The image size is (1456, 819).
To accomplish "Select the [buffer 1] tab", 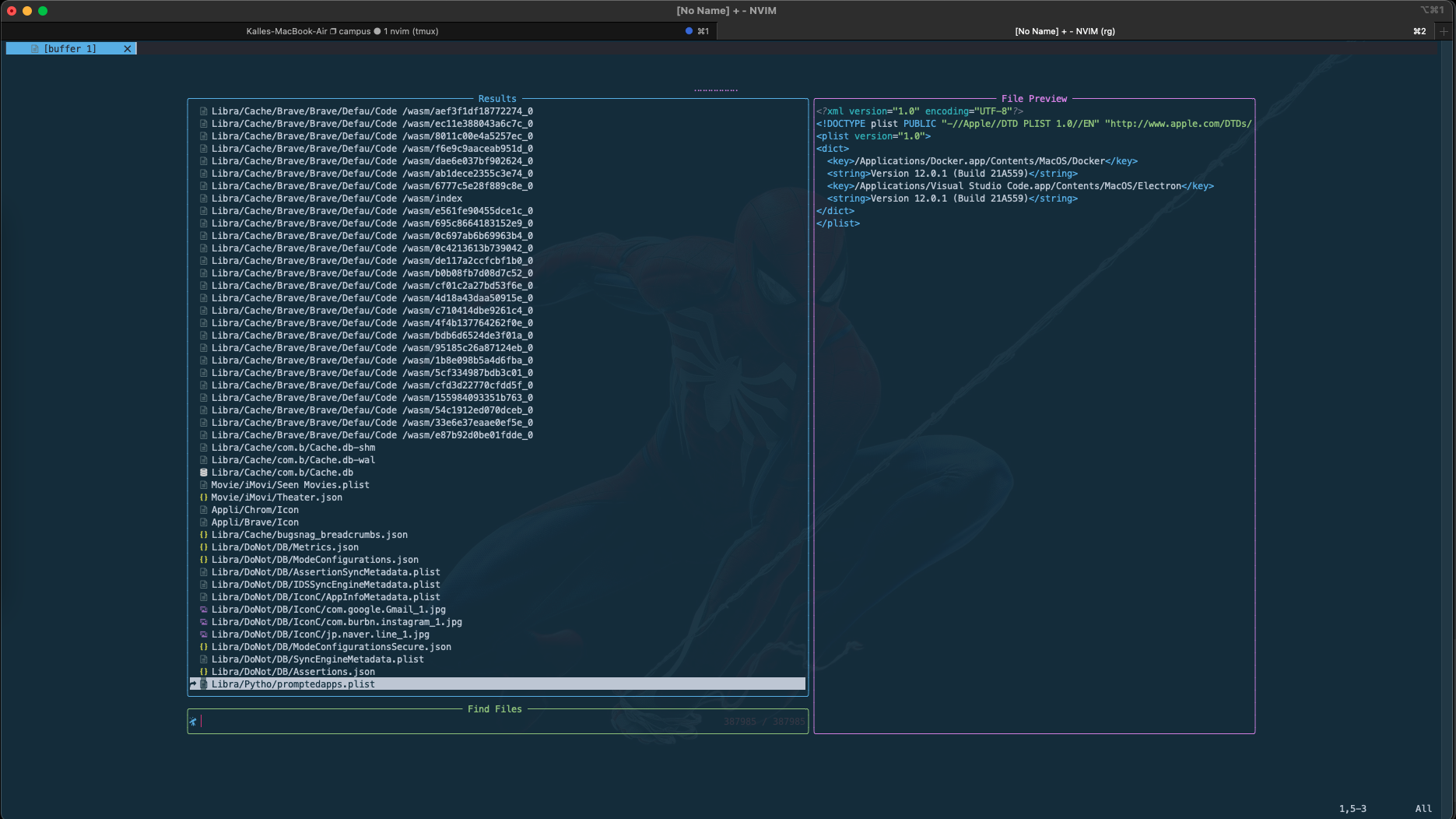I will pyautogui.click(x=70, y=49).
